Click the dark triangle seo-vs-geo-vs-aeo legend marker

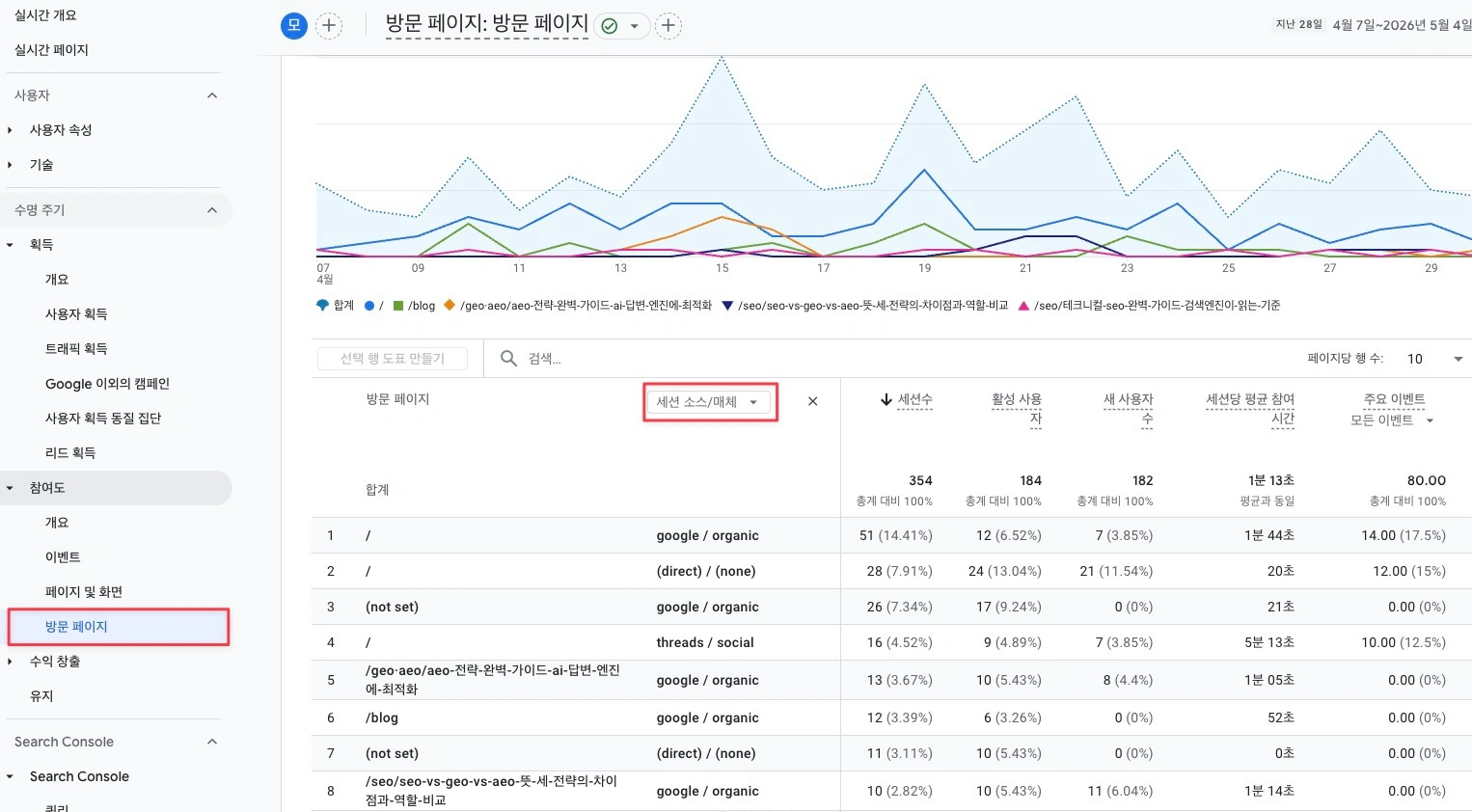[x=727, y=306]
